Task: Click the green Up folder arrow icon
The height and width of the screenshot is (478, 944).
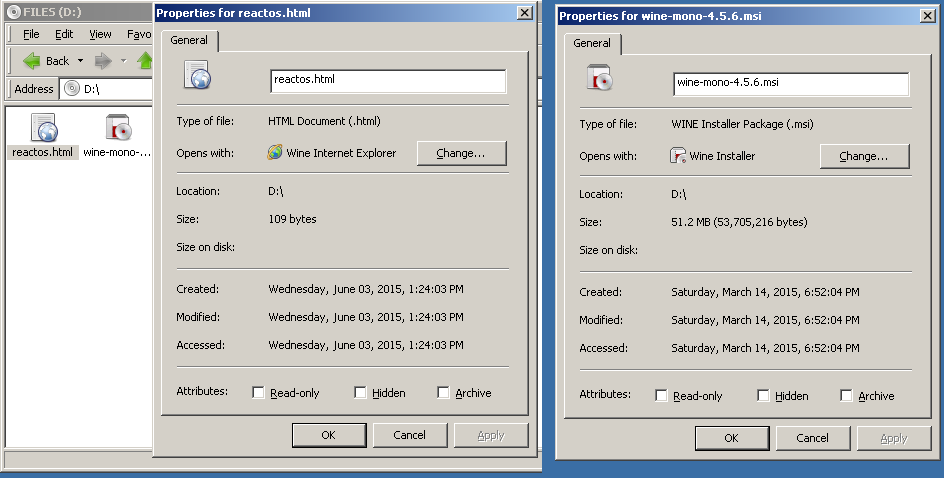Action: click(x=144, y=61)
